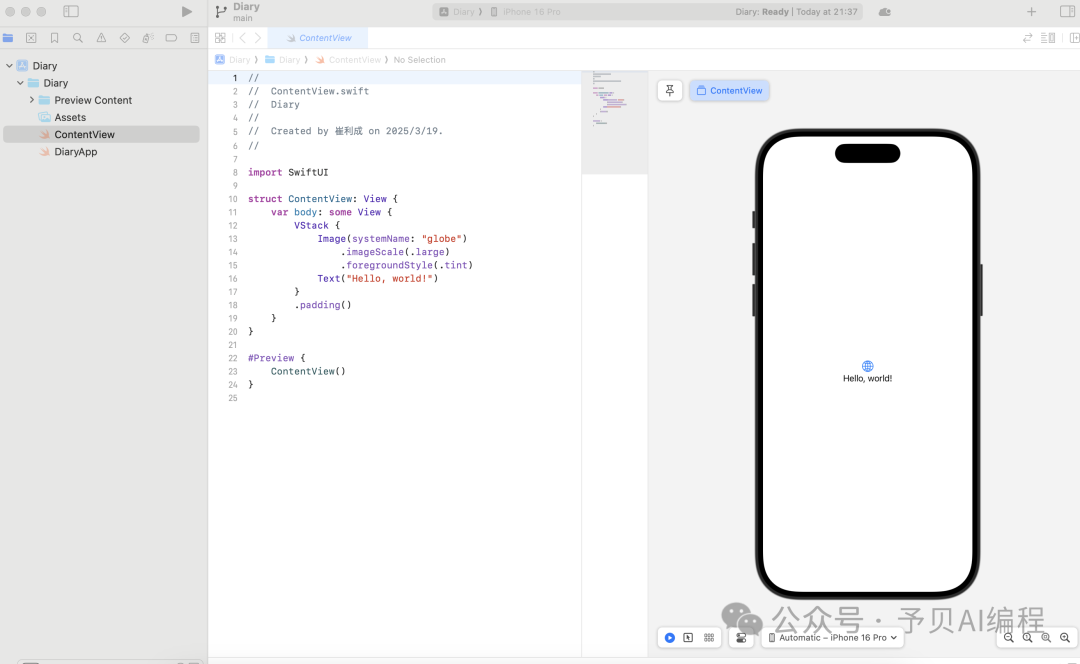This screenshot has height=664, width=1080.
Task: Zoom in on the preview canvas
Action: tap(1065, 637)
